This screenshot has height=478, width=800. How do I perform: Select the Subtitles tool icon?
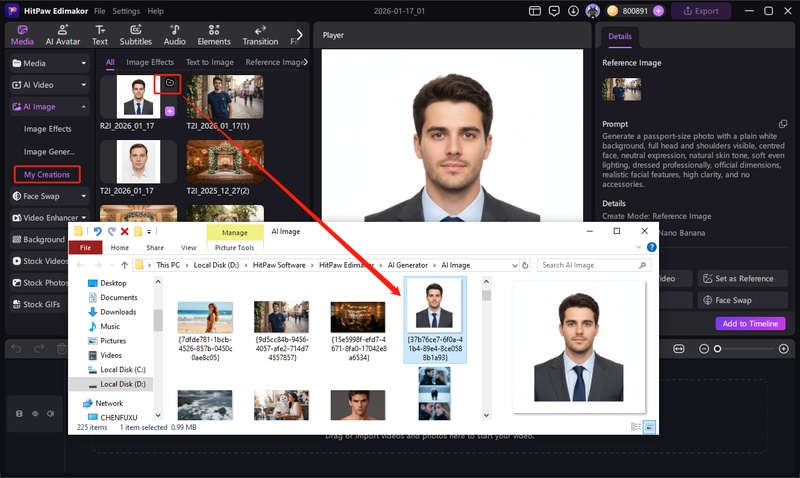(135, 35)
